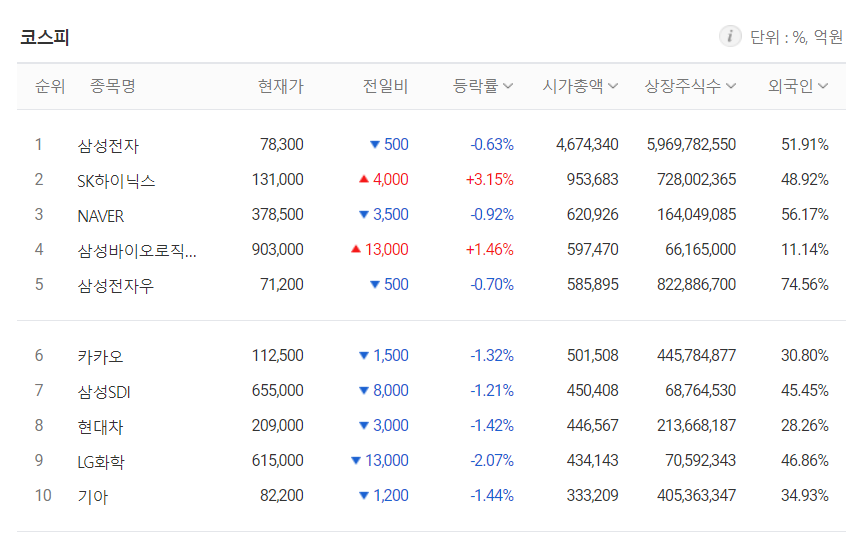This screenshot has height=542, width=863.
Task: Click NAVER change value 3,500
Action: [391, 214]
